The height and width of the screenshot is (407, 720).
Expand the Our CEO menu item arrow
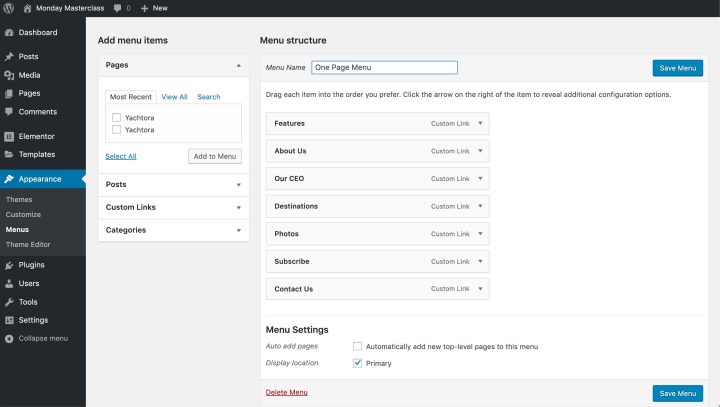tap(481, 179)
